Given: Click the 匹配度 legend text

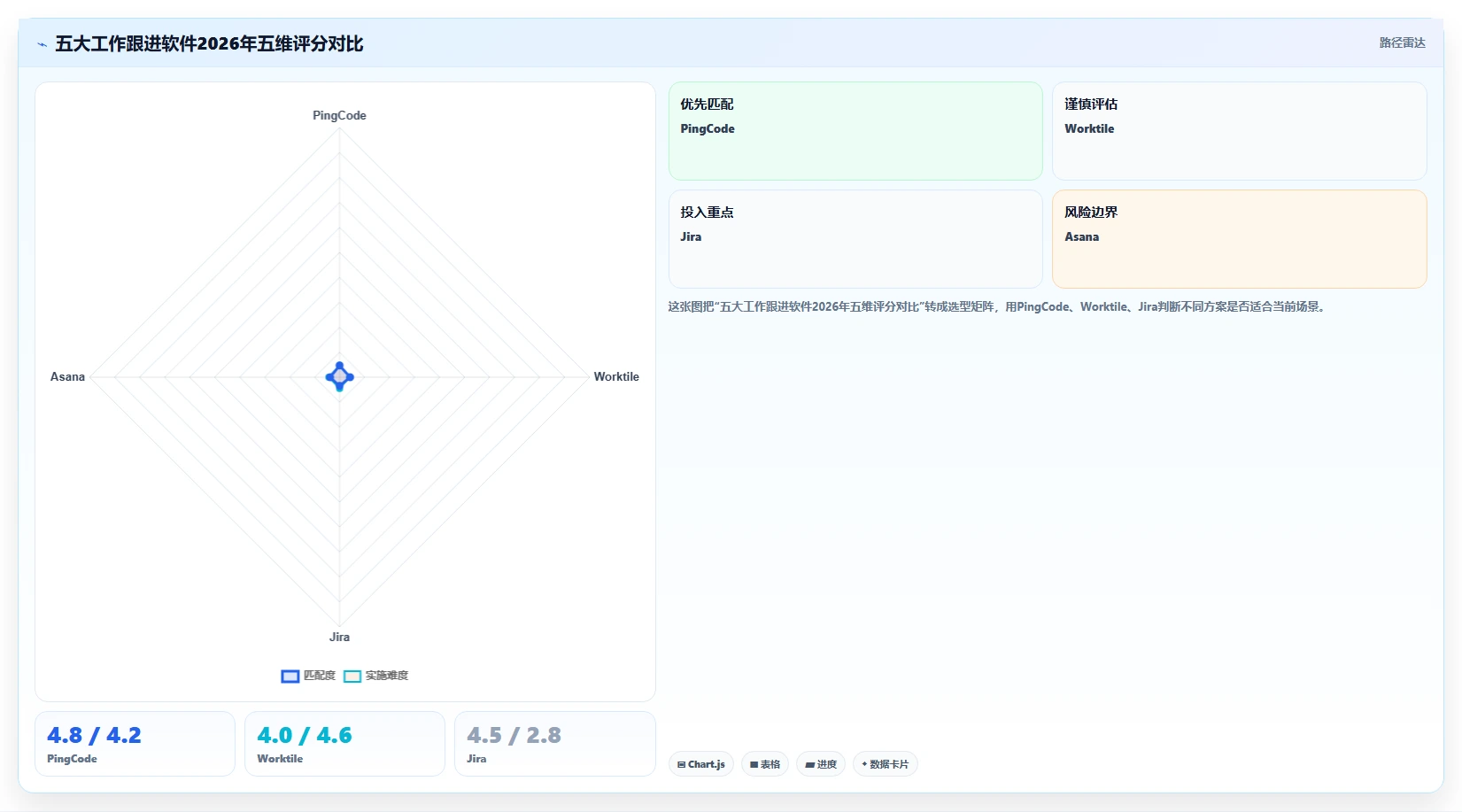Looking at the screenshot, I should [320, 676].
